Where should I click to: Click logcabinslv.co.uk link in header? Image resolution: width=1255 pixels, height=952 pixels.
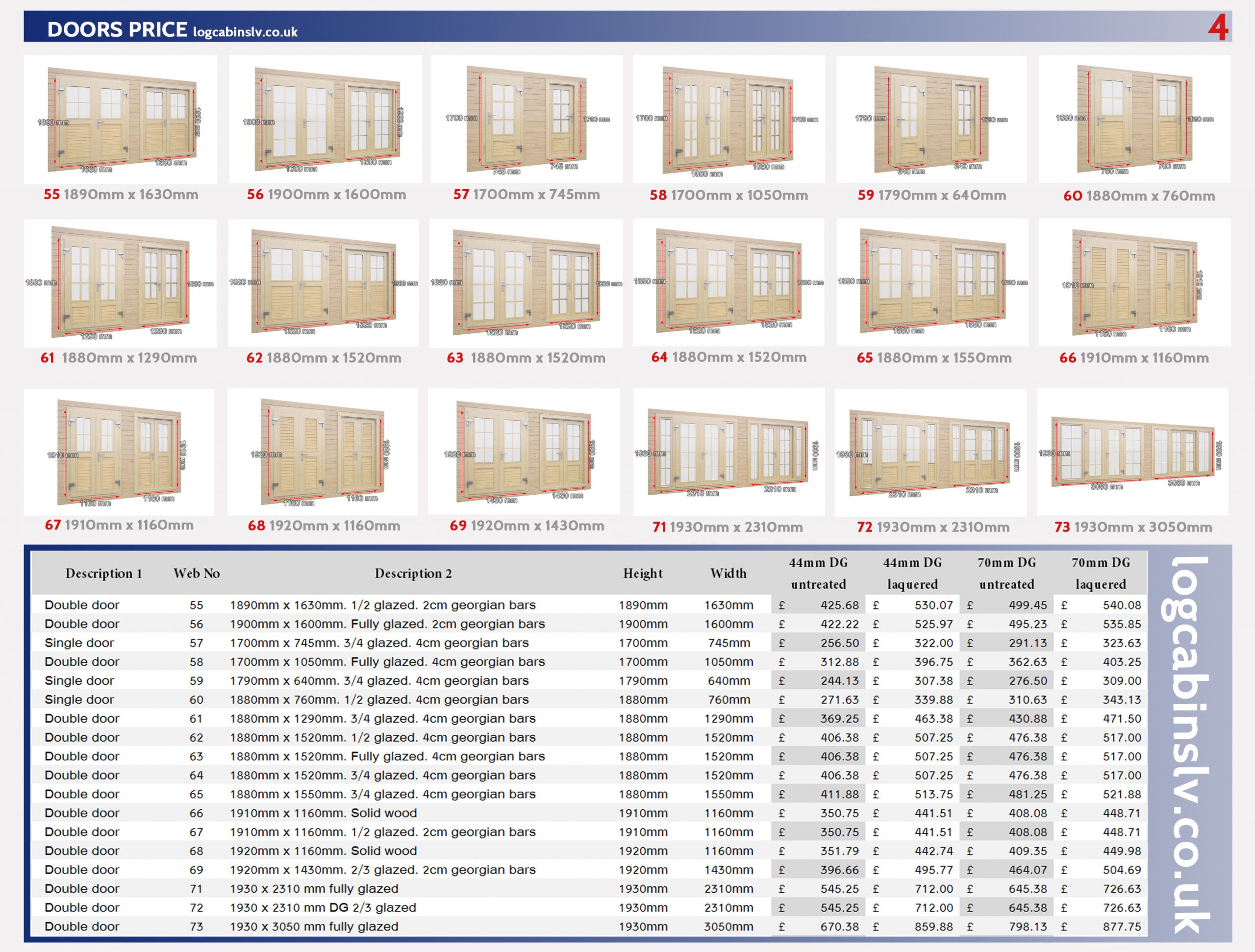(245, 32)
